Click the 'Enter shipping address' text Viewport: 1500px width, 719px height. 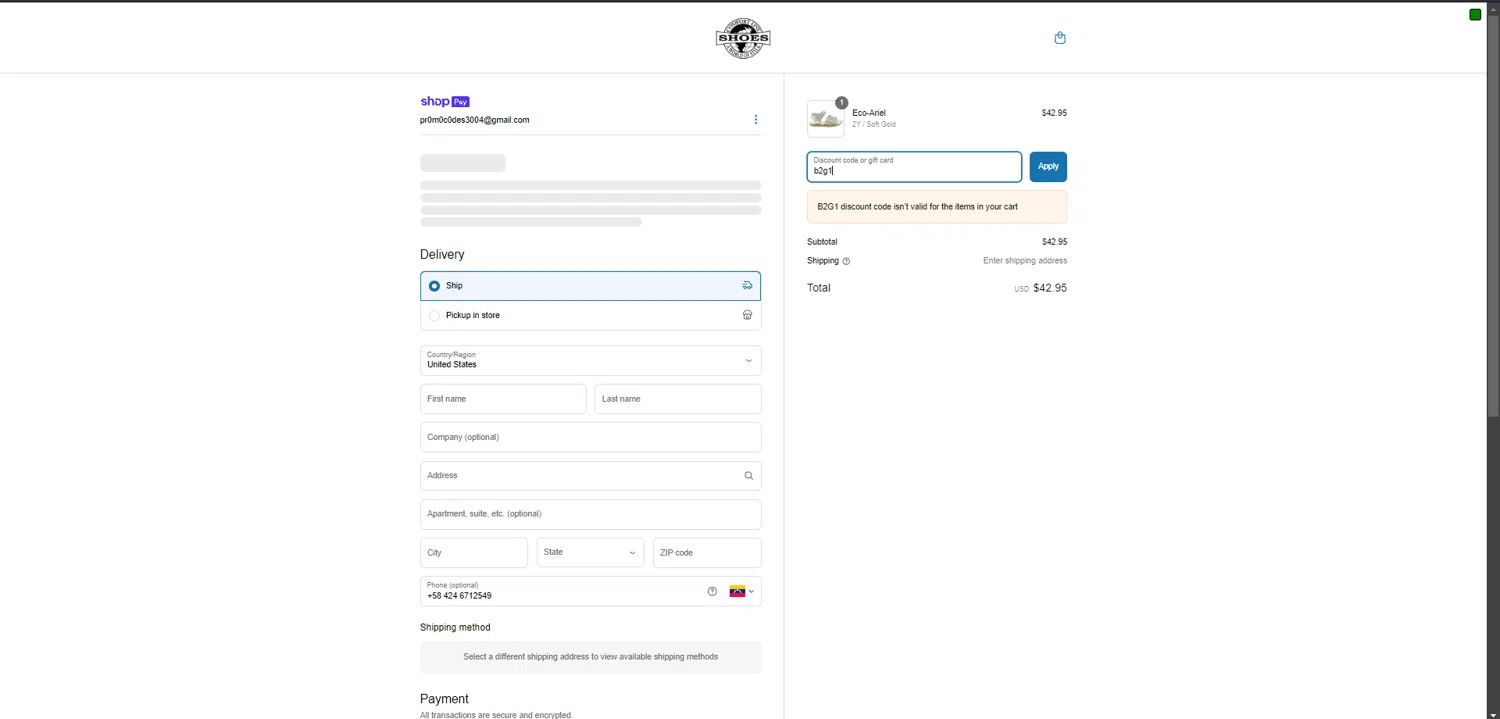point(1025,261)
